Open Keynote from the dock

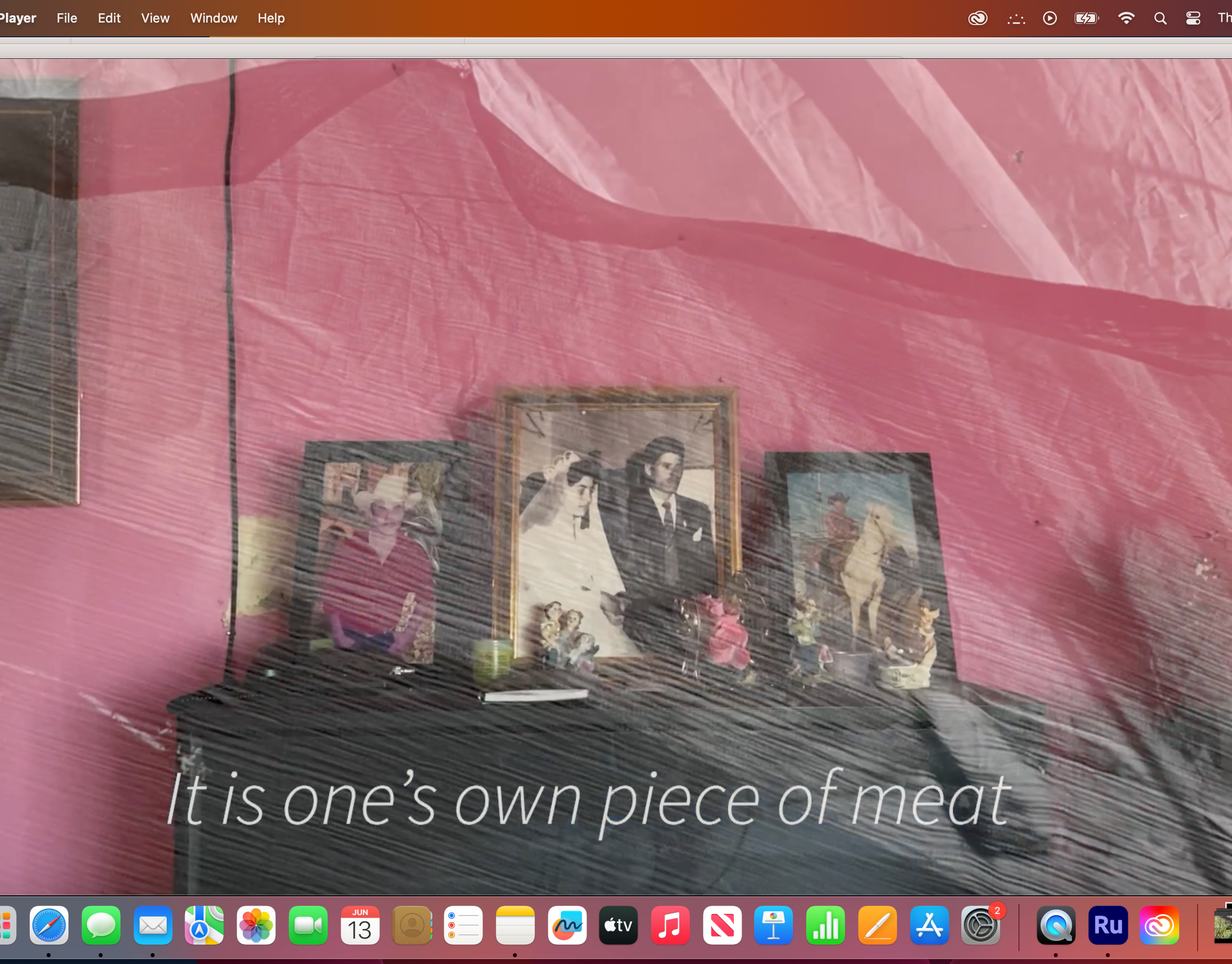pos(774,925)
